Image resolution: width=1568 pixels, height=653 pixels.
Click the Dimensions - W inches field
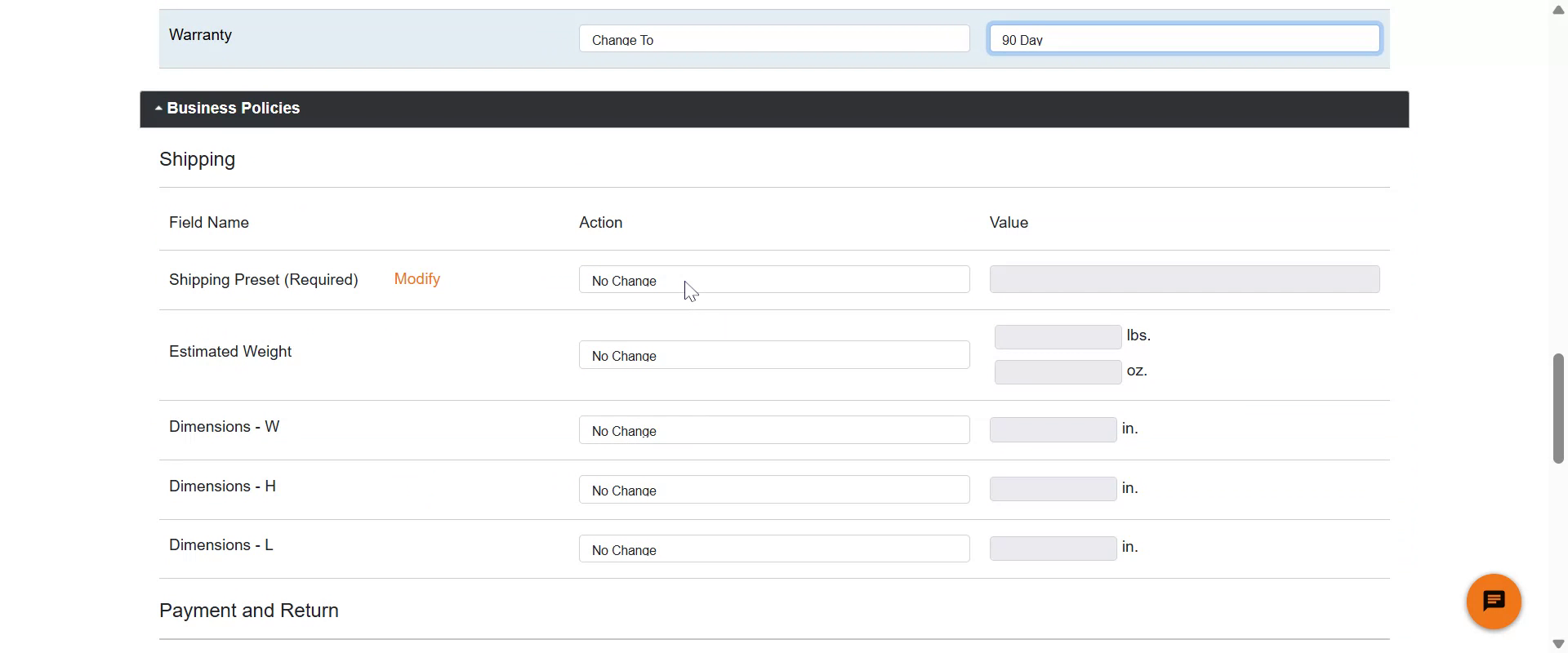click(1052, 430)
